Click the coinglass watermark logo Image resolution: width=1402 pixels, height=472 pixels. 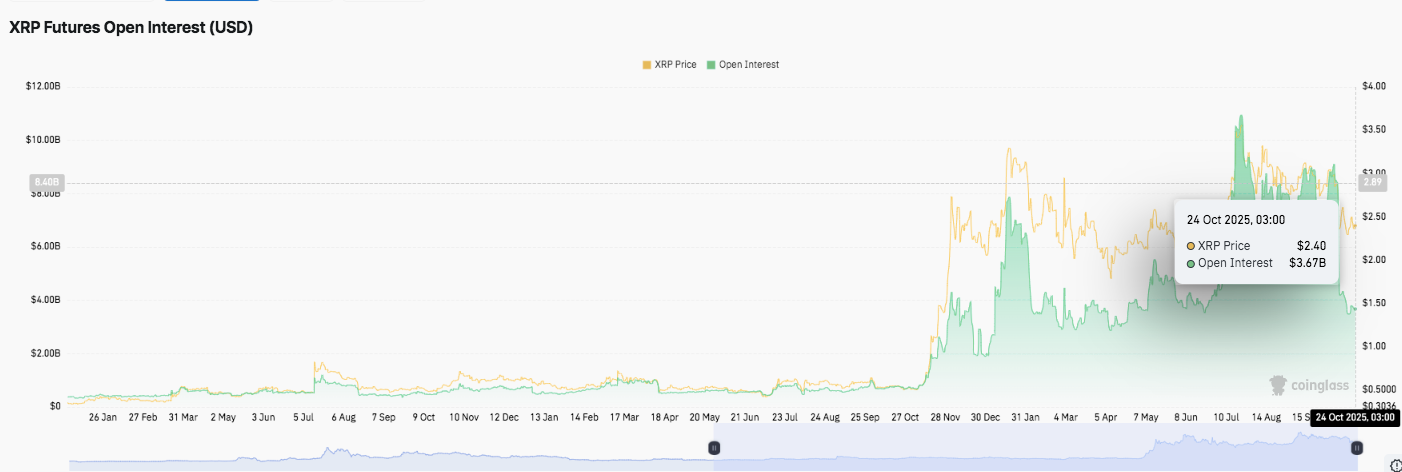coord(1309,385)
